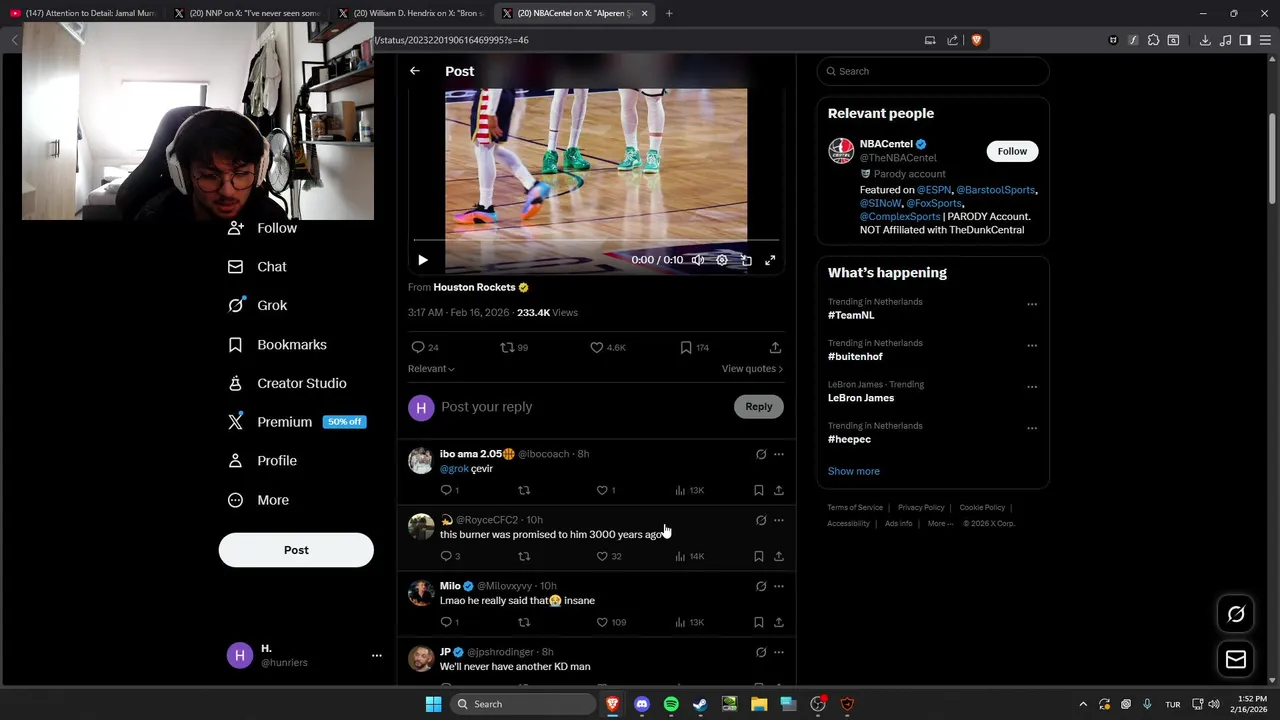1280x720 pixels.
Task: Open a new browser tab
Action: pos(669,13)
